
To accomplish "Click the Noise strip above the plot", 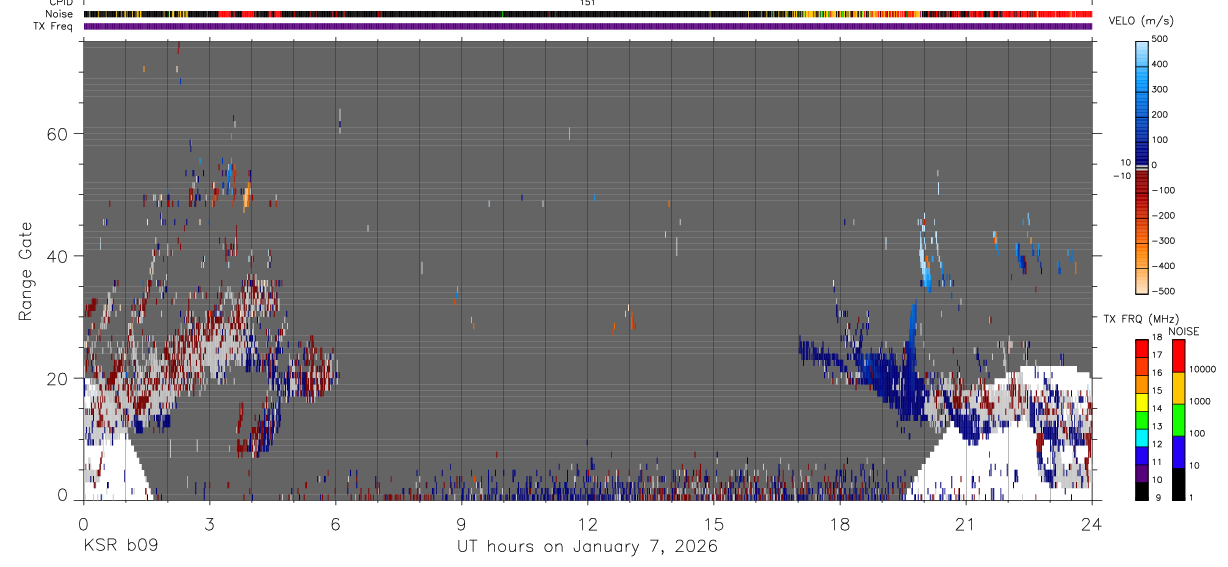I will [x=588, y=14].
